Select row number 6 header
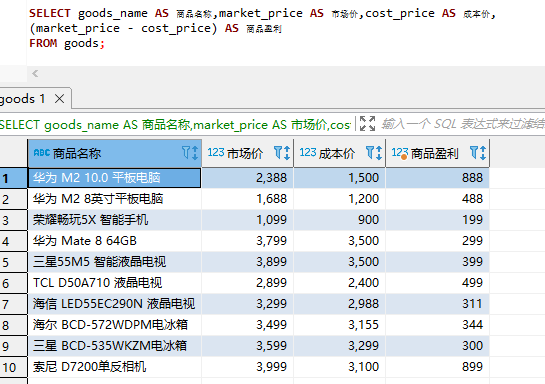The image size is (545, 384). (13, 283)
